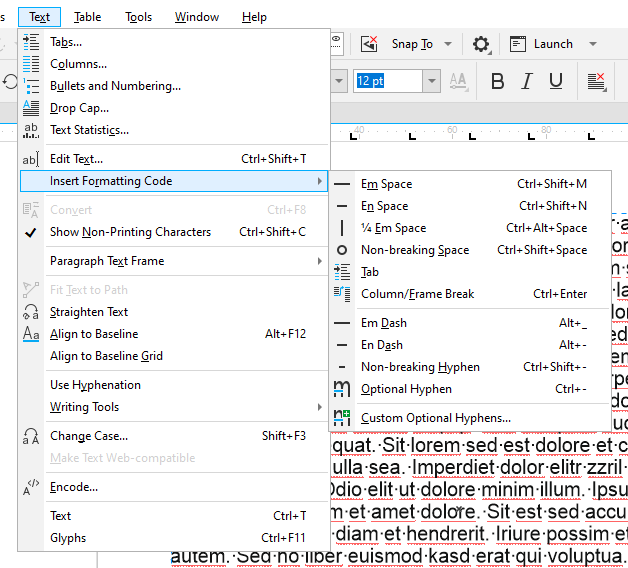Expand the Writing Tools submenu
The image size is (628, 568).
pyautogui.click(x=320, y=407)
